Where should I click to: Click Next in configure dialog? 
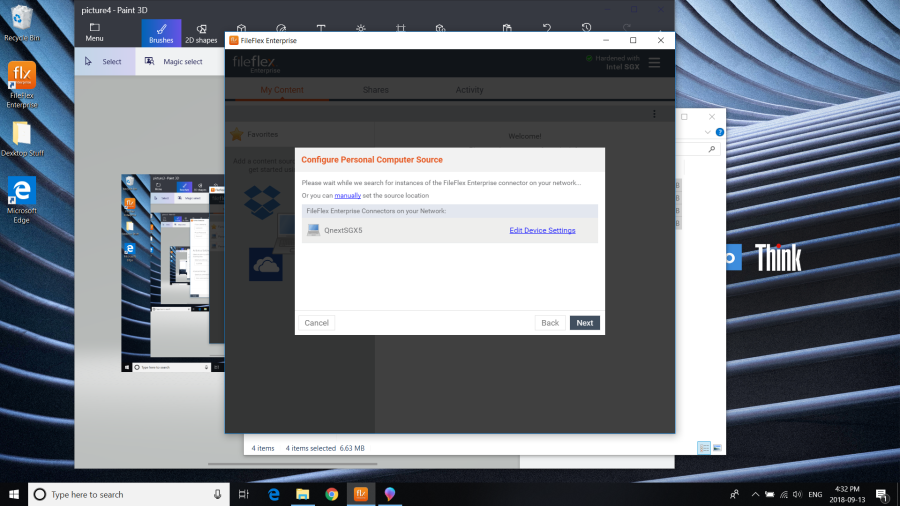coord(584,323)
